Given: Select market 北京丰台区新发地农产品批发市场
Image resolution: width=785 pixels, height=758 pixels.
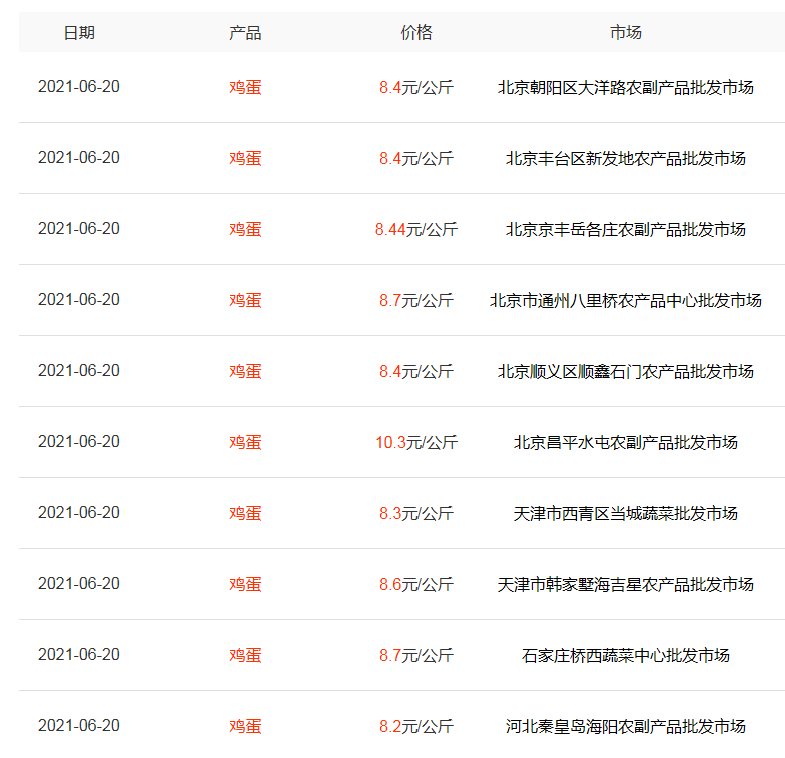Looking at the screenshot, I should [625, 158].
